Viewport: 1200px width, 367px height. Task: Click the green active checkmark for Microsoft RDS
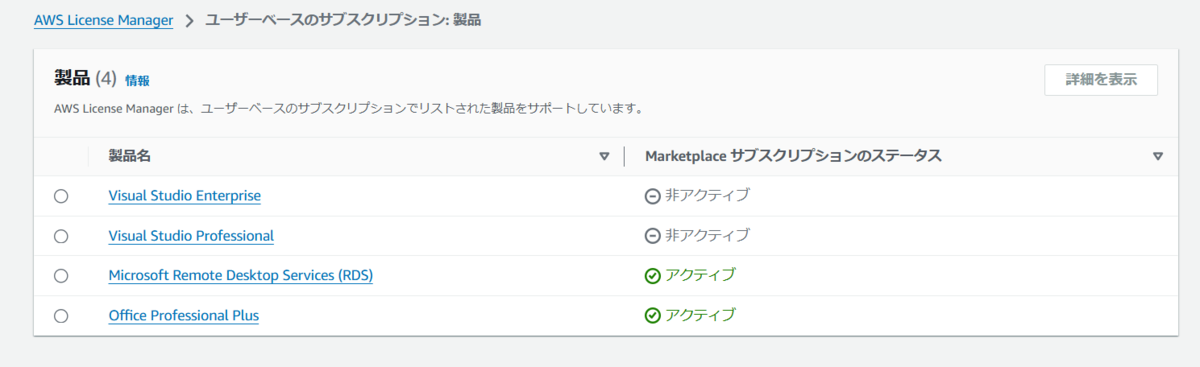coord(653,276)
